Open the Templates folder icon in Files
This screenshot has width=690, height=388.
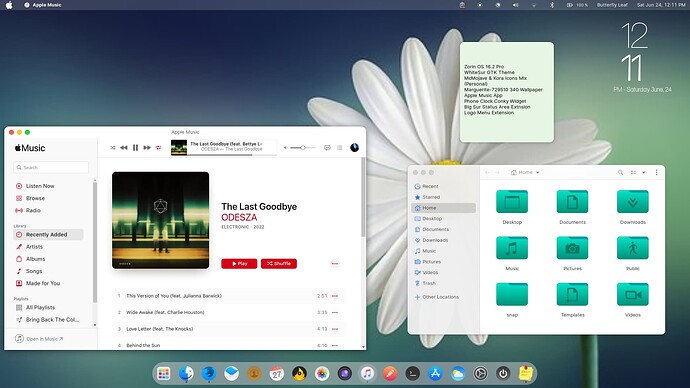[572, 294]
